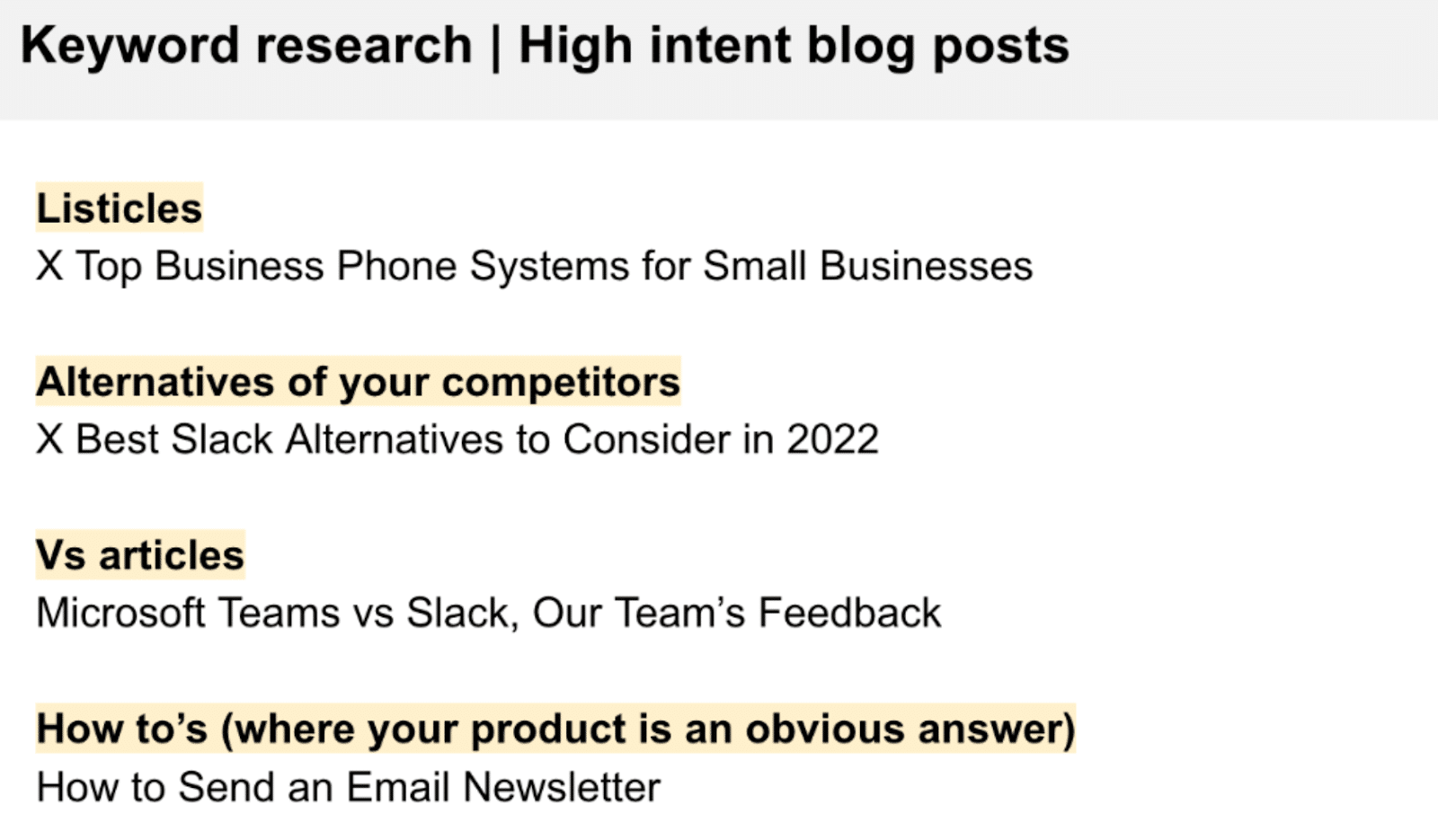Click "High intent blog posts" in title

[x=794, y=46]
